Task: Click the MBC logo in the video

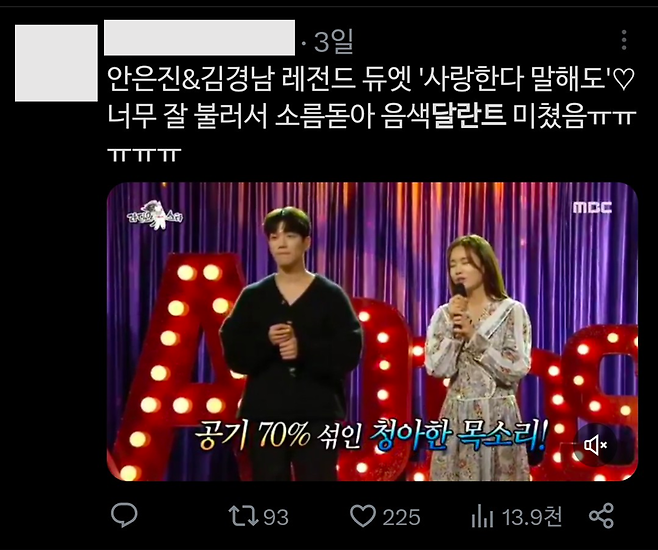Action: click(x=593, y=207)
